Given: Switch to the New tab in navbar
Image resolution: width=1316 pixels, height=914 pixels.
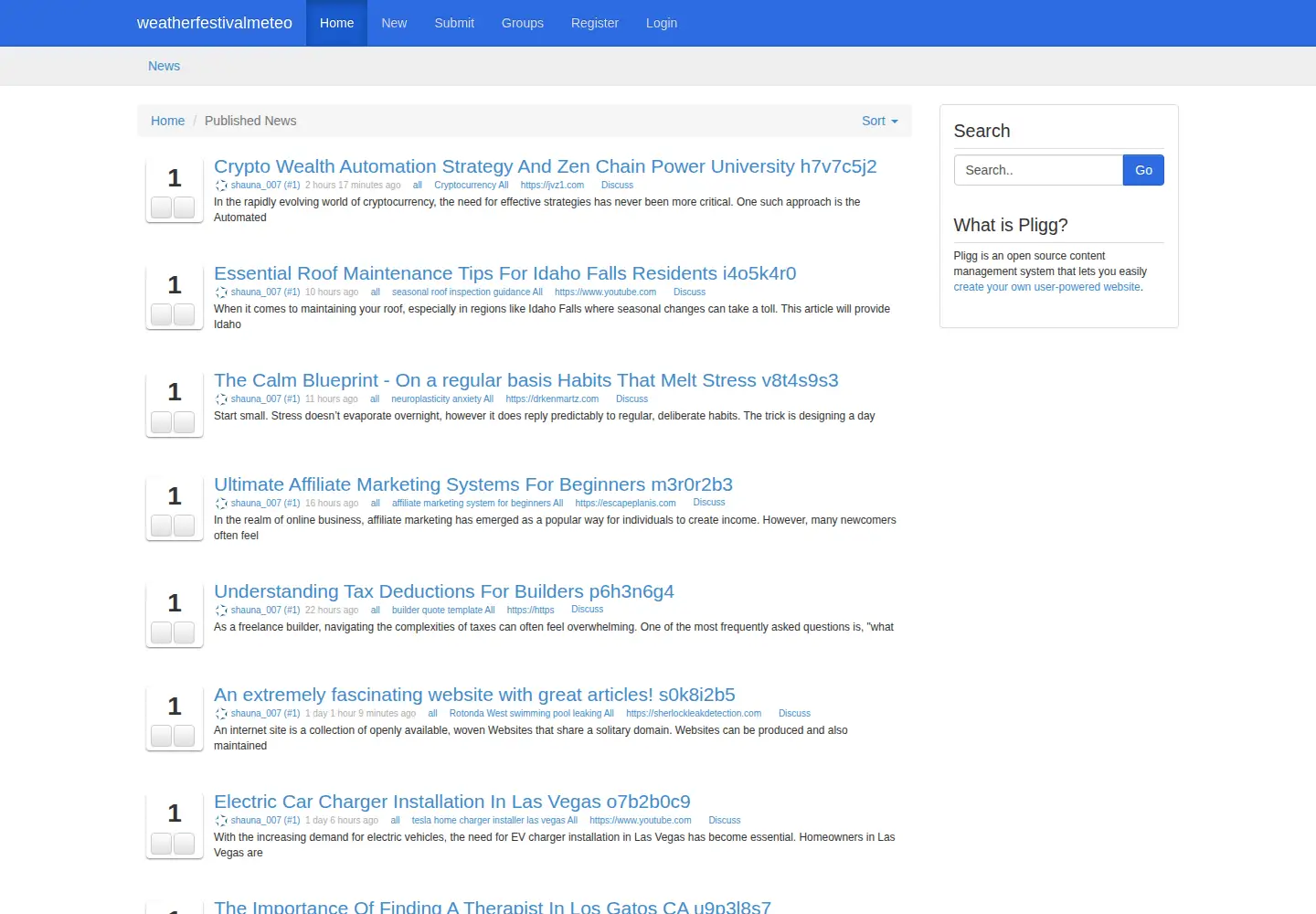Looking at the screenshot, I should 394,23.
